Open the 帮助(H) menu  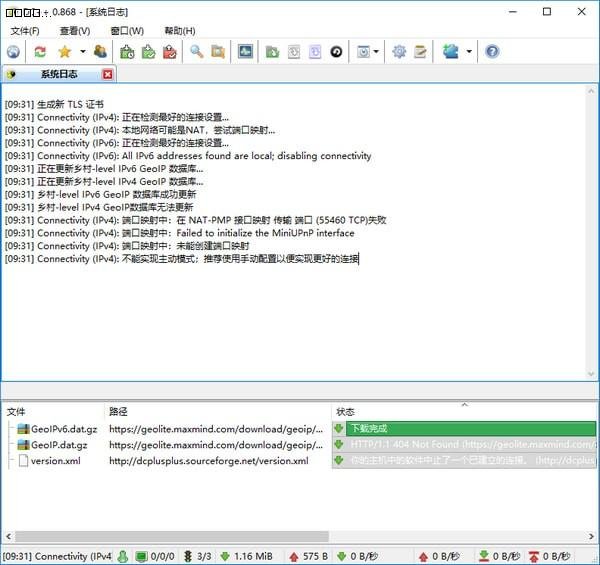click(x=180, y=31)
